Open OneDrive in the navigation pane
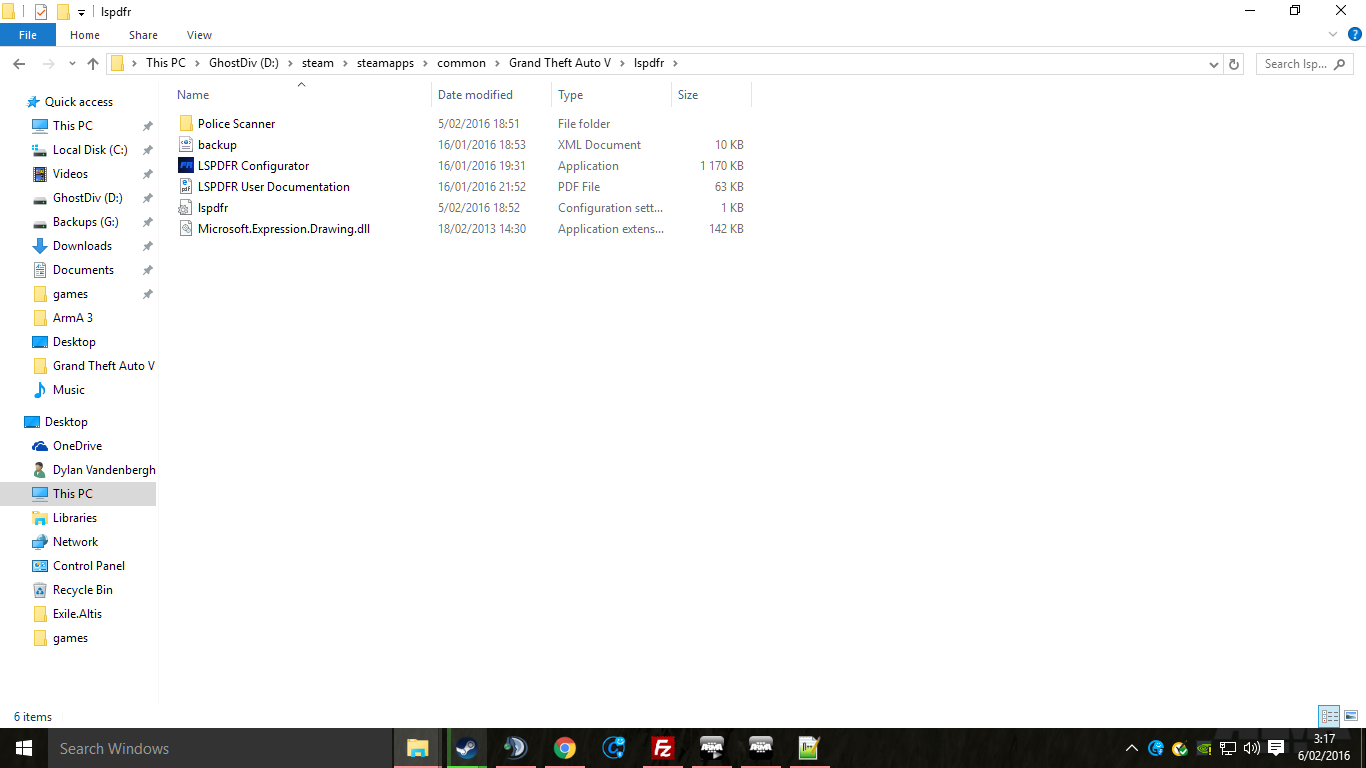The image size is (1366, 768). [x=77, y=446]
